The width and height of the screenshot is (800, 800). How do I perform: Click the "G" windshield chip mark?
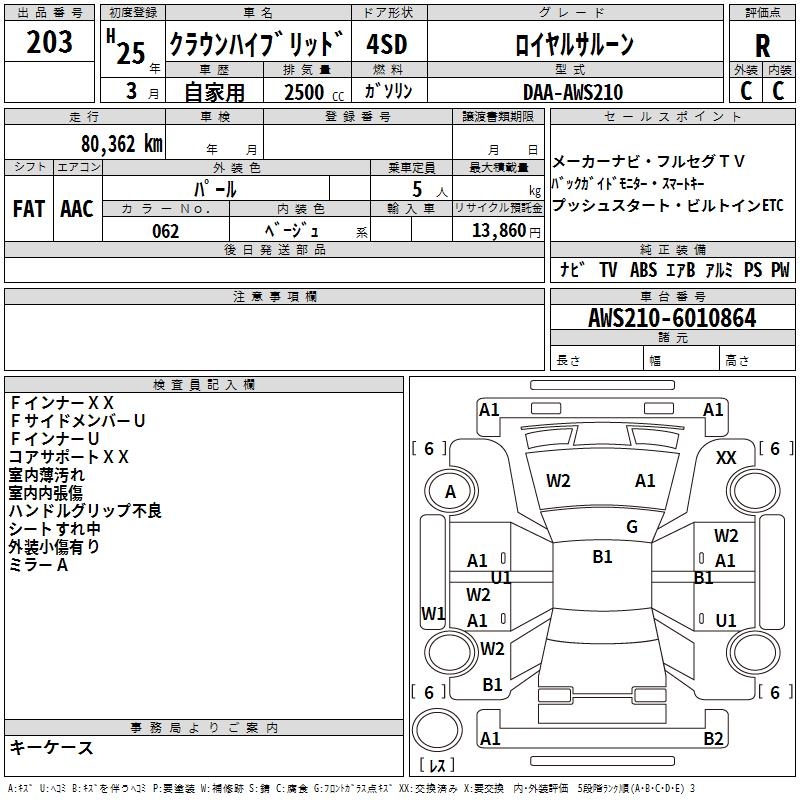coord(632,527)
